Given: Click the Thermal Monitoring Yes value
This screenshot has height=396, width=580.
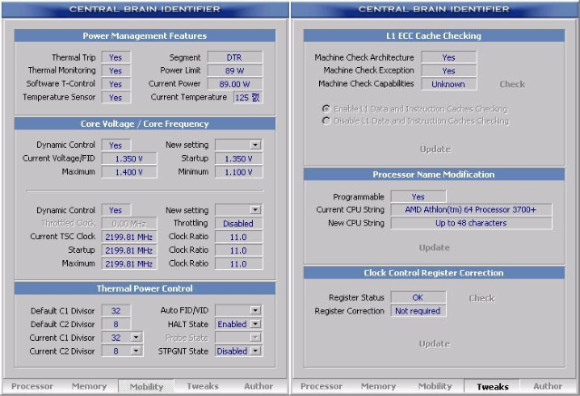Looking at the screenshot, I should click(x=116, y=71).
